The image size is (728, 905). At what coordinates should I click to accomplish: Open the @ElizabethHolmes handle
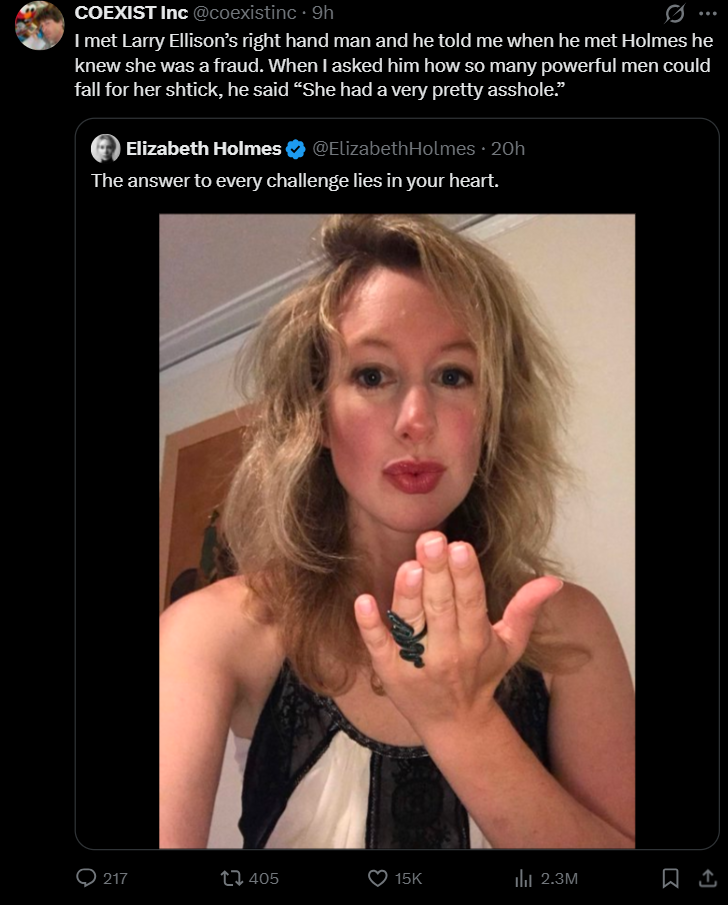pos(394,149)
